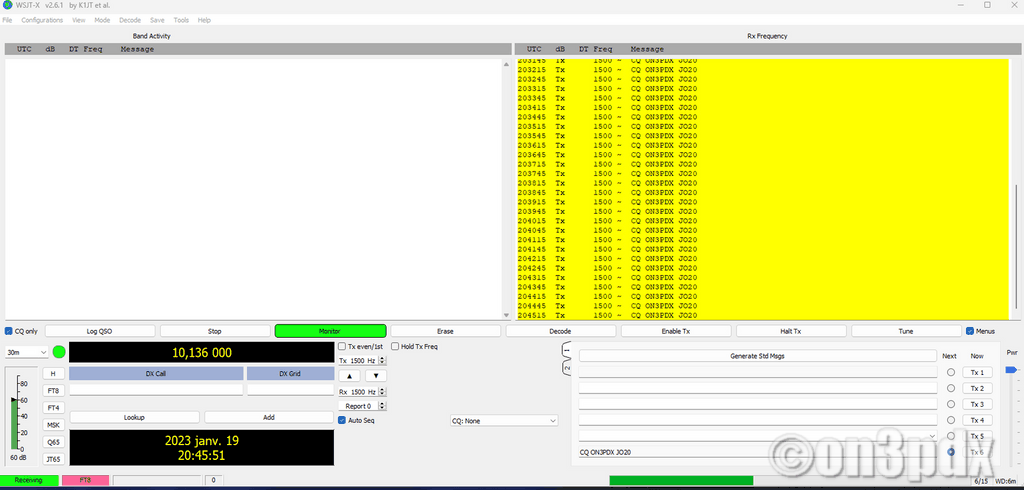1024x490 pixels.
Task: Click the Pwr slider handle
Action: [x=1010, y=370]
